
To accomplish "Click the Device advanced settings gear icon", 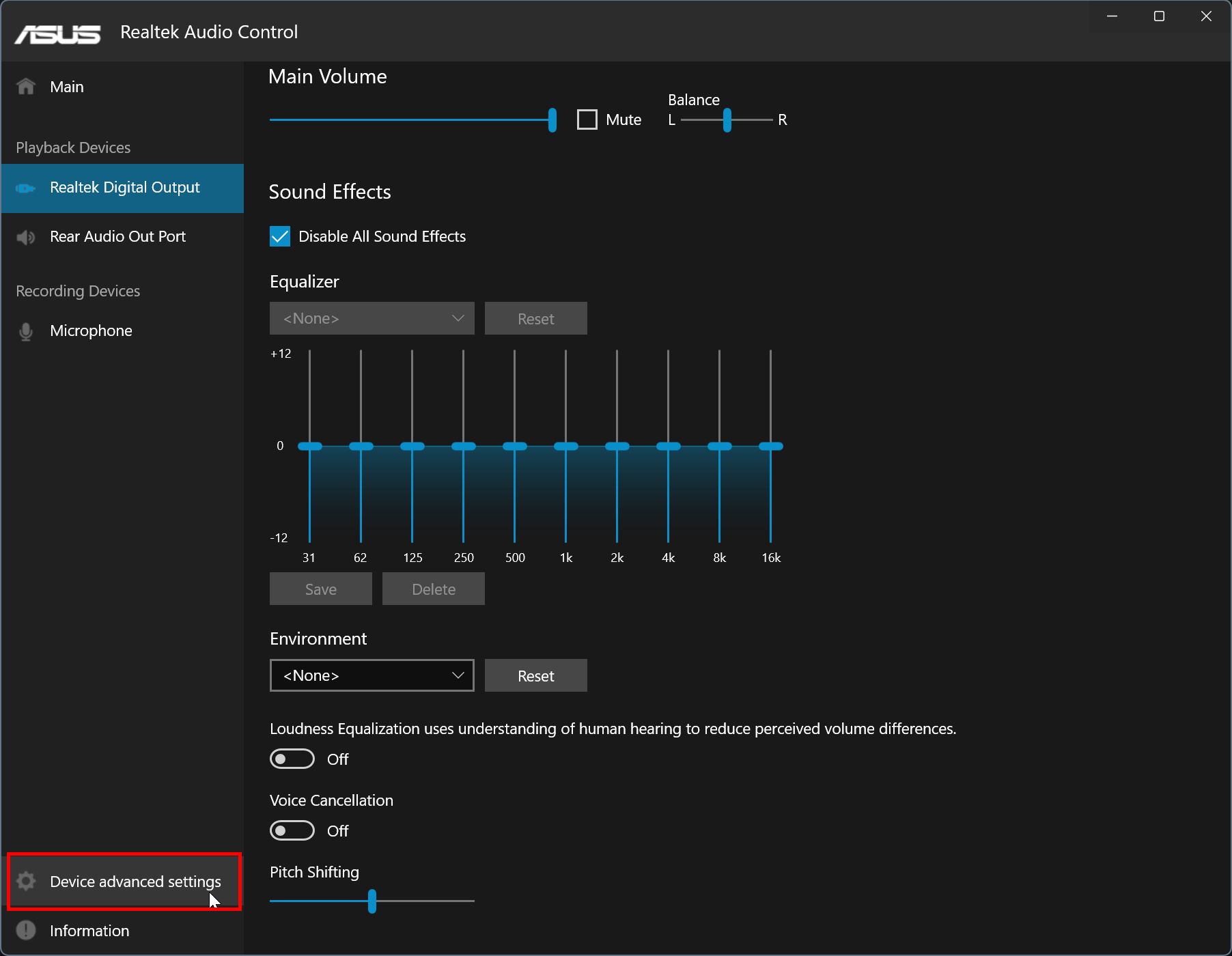I will [26, 881].
